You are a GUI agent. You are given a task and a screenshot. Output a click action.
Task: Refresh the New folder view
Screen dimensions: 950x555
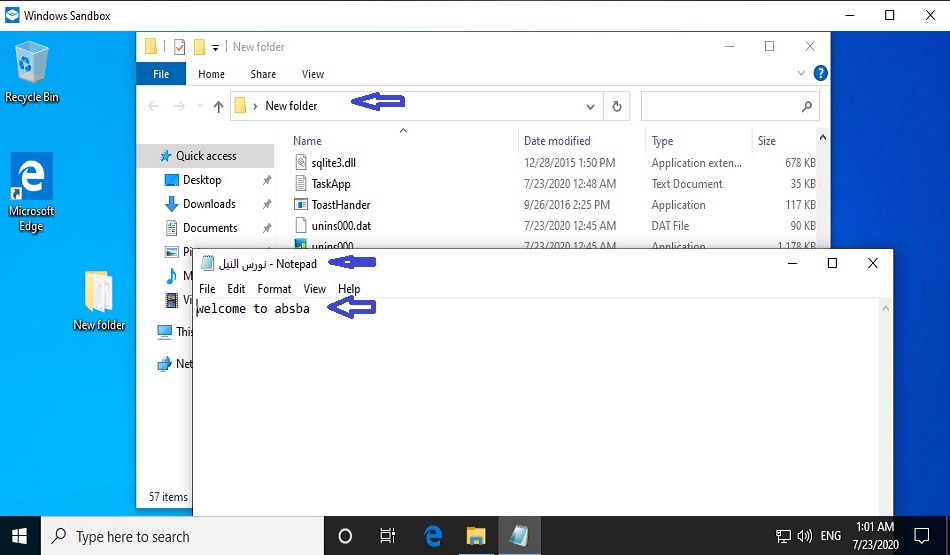617,106
